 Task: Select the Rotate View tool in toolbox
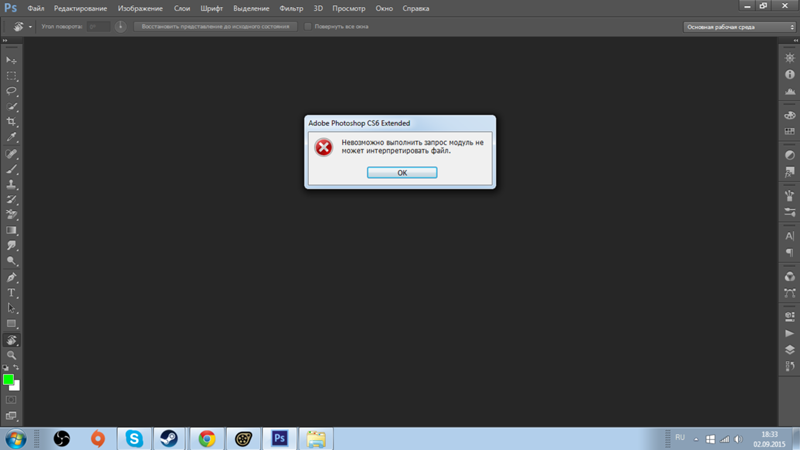click(x=11, y=340)
